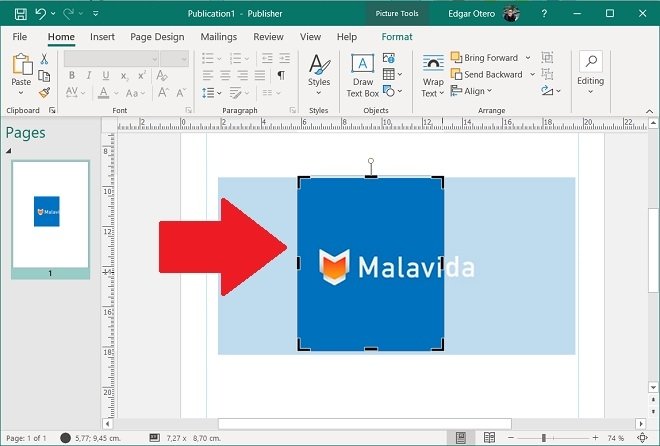This screenshot has height=446, width=660.
Task: Click the Save icon in title bar
Action: (21, 14)
